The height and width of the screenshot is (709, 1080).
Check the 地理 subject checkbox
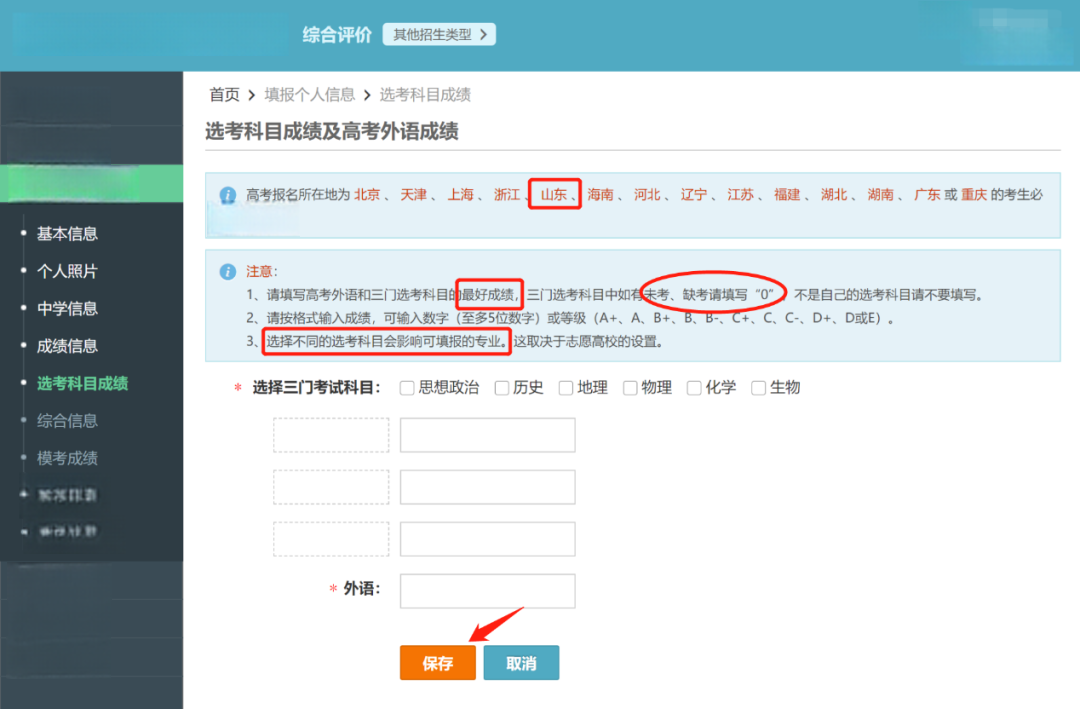click(x=566, y=388)
